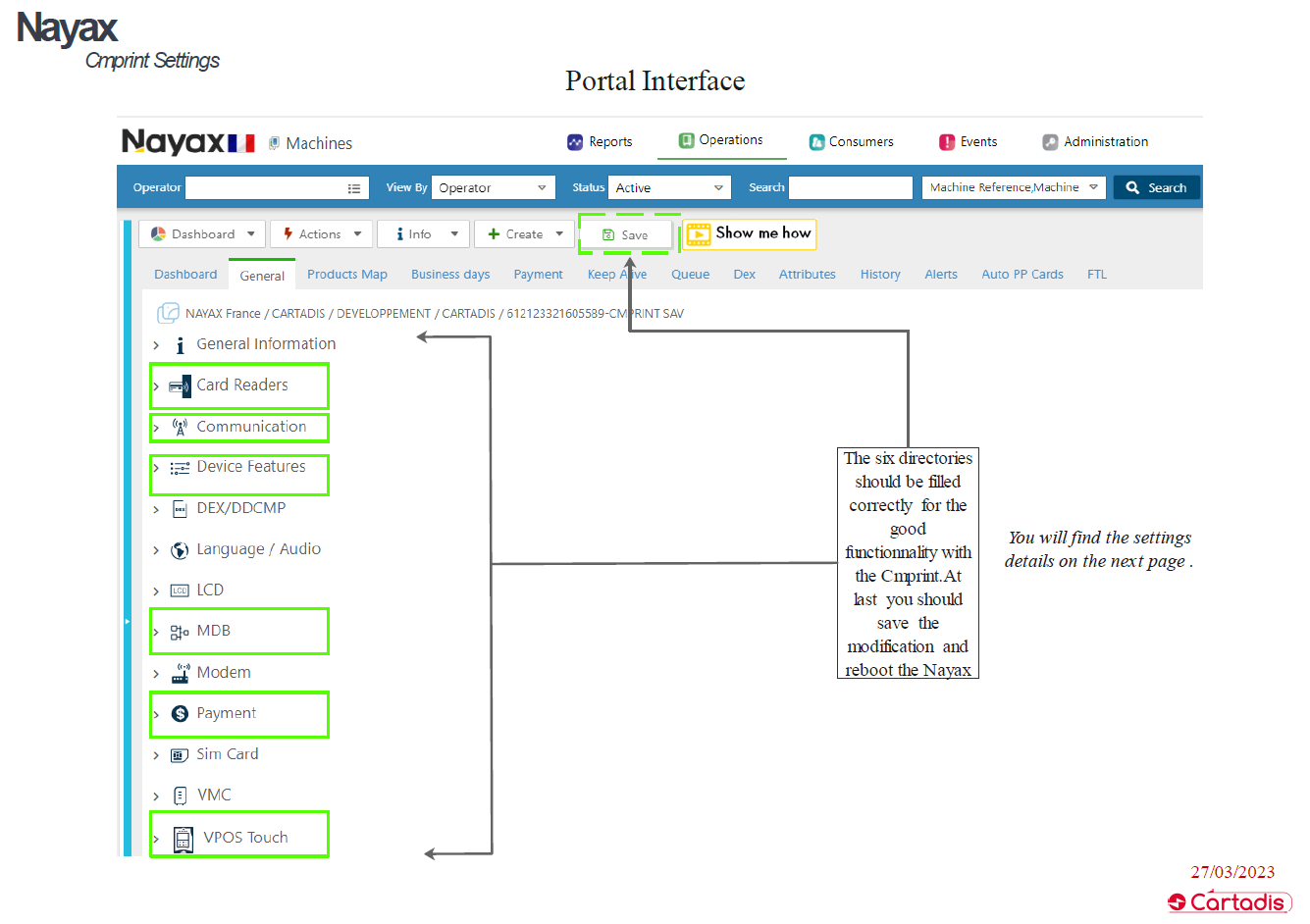
Task: Expand the Language / Audio chevron
Action: click(156, 550)
